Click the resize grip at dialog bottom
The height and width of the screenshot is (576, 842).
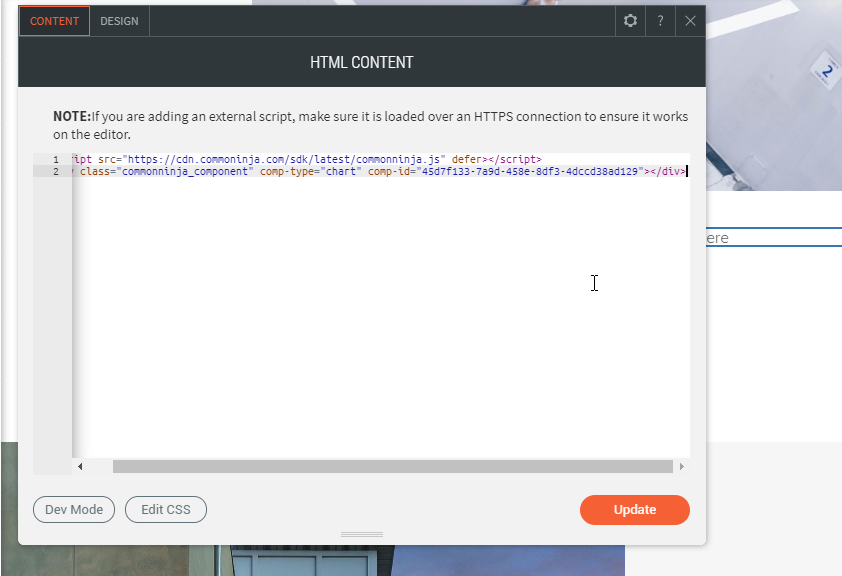point(362,535)
